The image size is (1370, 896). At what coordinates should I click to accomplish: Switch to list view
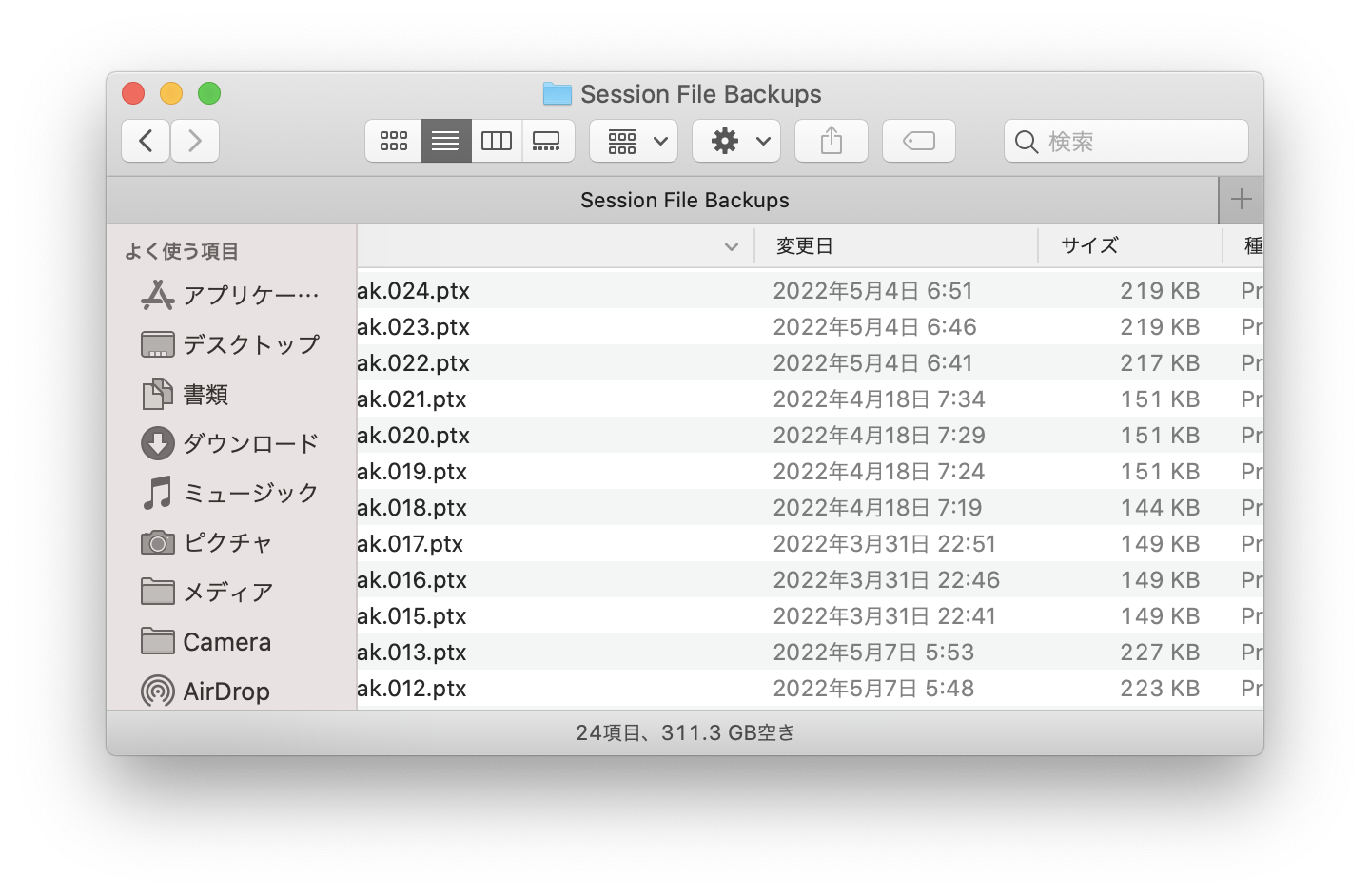[x=445, y=141]
